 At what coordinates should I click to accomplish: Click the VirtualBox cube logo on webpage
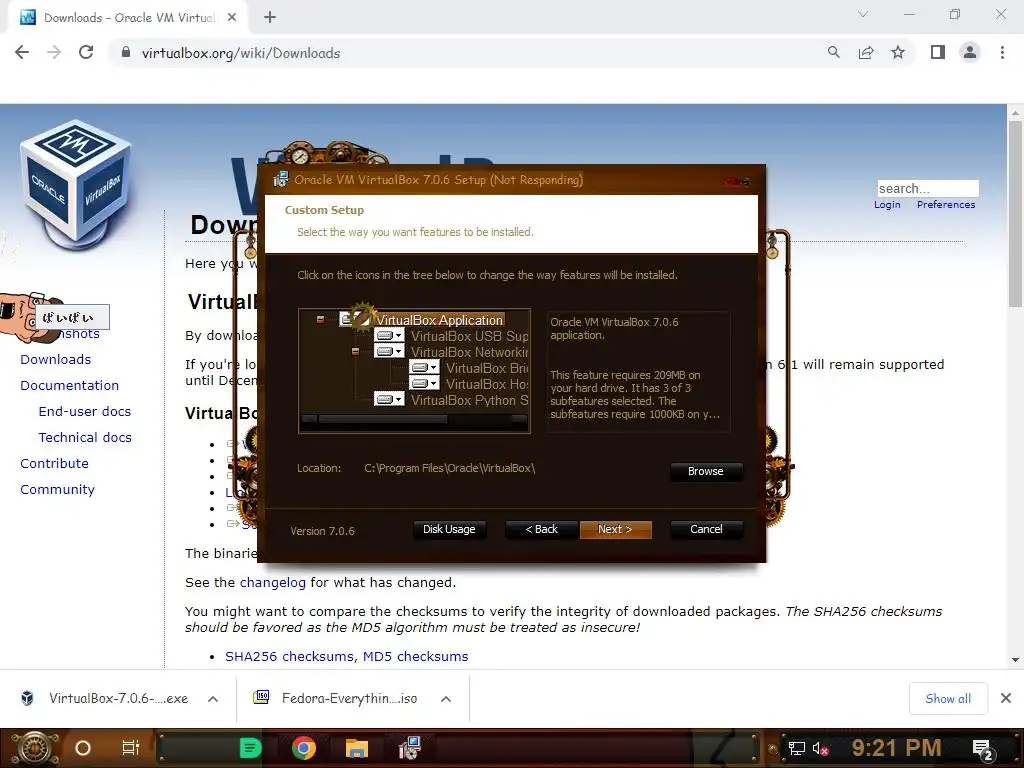point(76,184)
